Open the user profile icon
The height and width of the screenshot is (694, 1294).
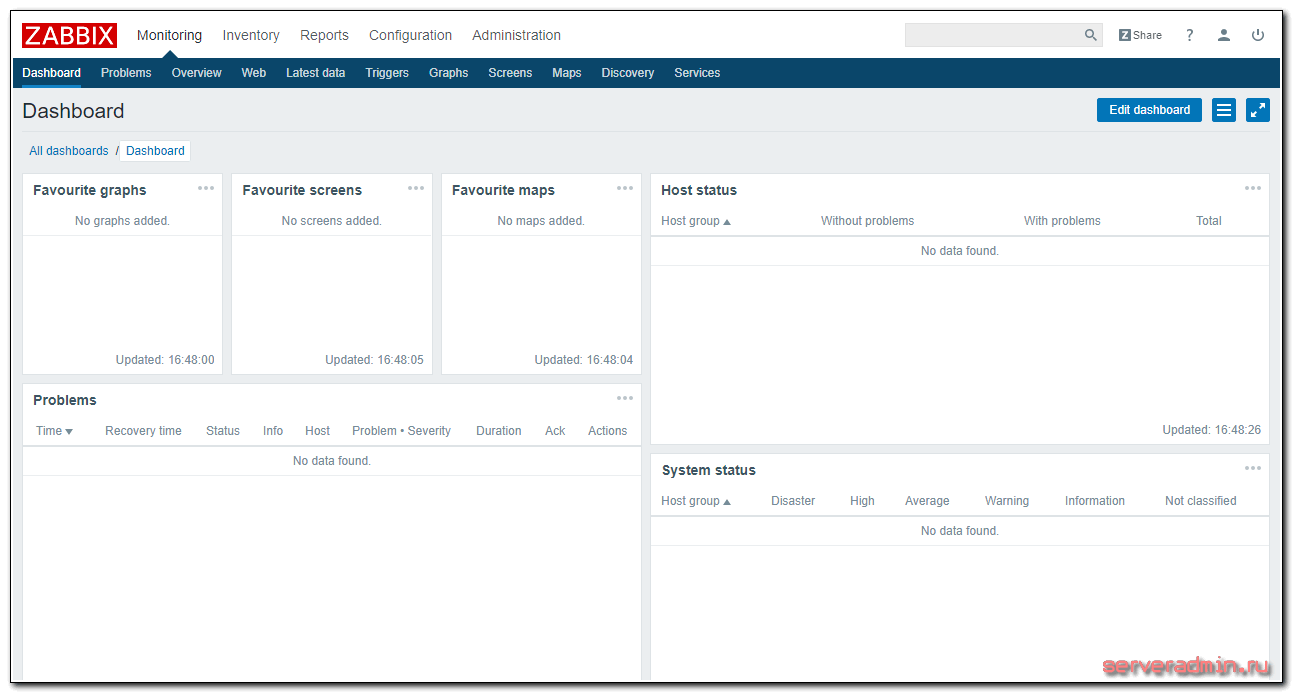point(1223,35)
